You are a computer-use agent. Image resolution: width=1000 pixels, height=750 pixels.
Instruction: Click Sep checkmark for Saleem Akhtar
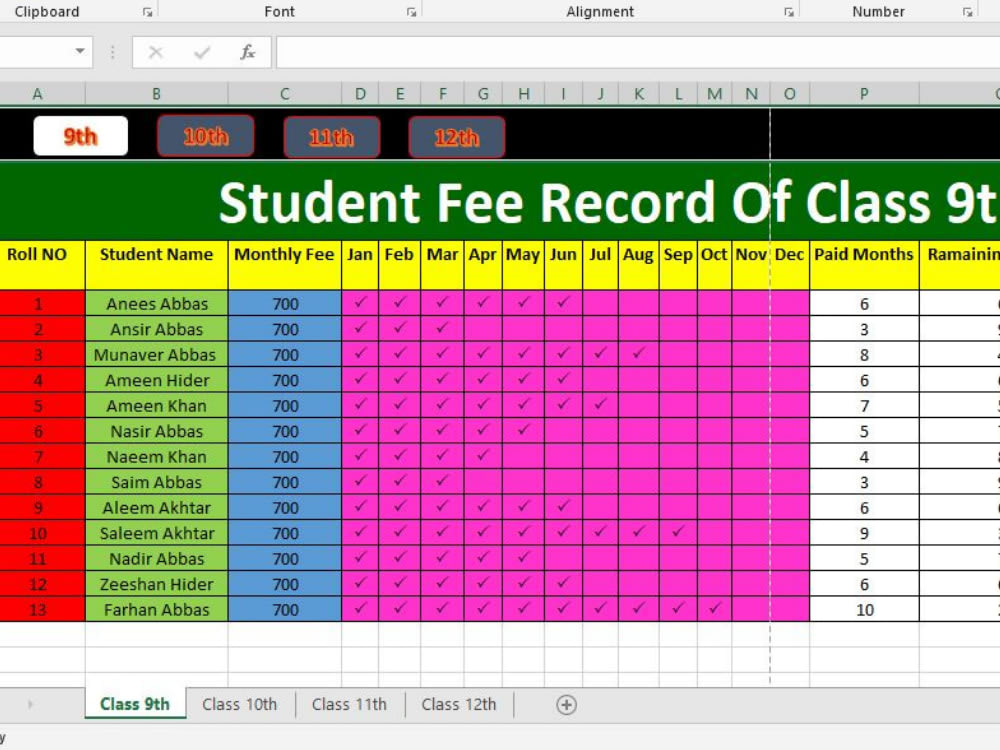pyautogui.click(x=679, y=533)
